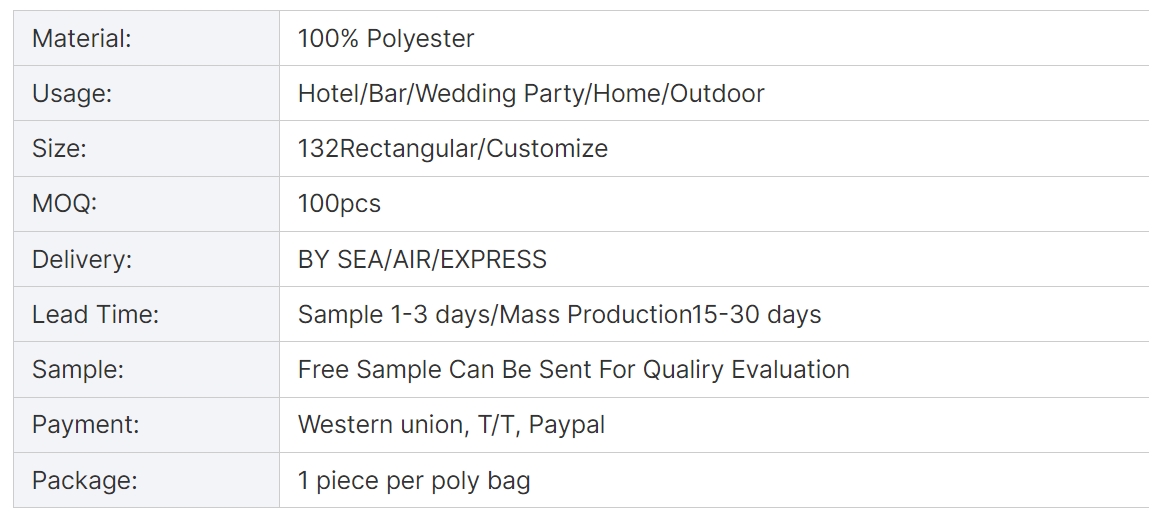
Task: Select 1 piece per poly bag text
Action: (414, 481)
